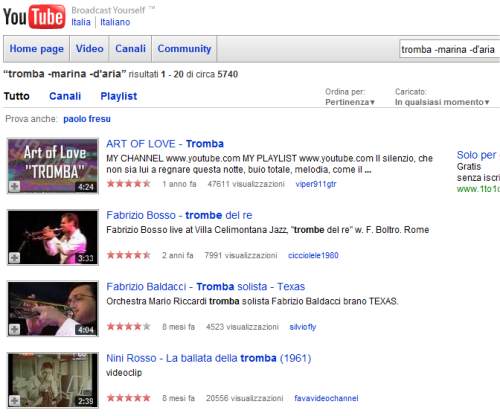500x416 pixels.
Task: Click the Fabrizio Bosso live description text
Action: [x=267, y=230]
